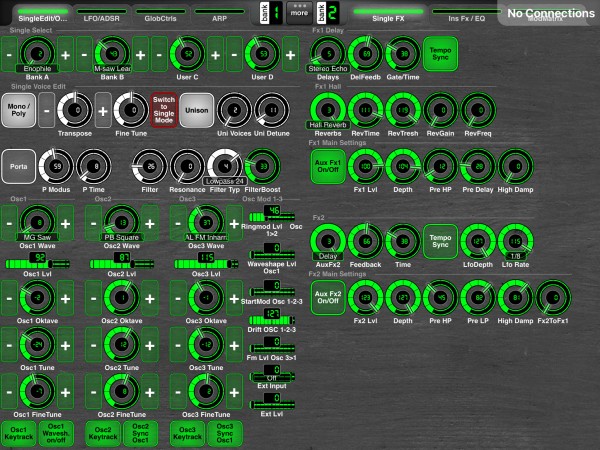Click the RevFreq knob
Screen dimensions: 600x450
click(478, 110)
